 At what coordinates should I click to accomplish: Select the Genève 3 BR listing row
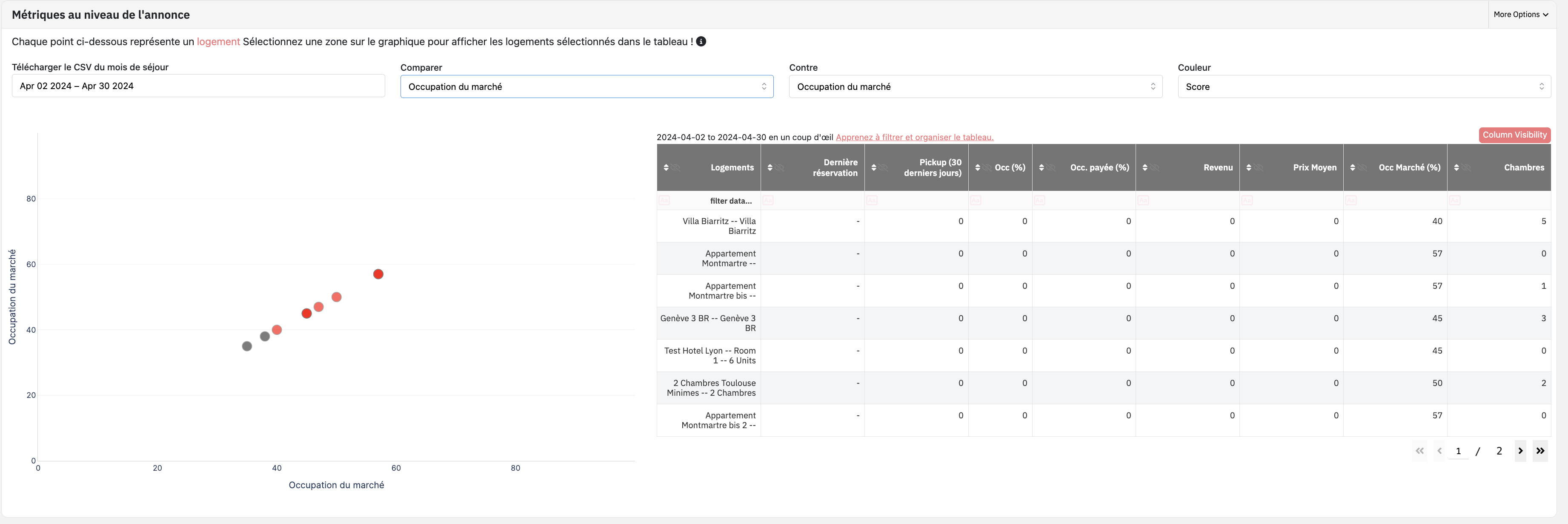(1104, 323)
